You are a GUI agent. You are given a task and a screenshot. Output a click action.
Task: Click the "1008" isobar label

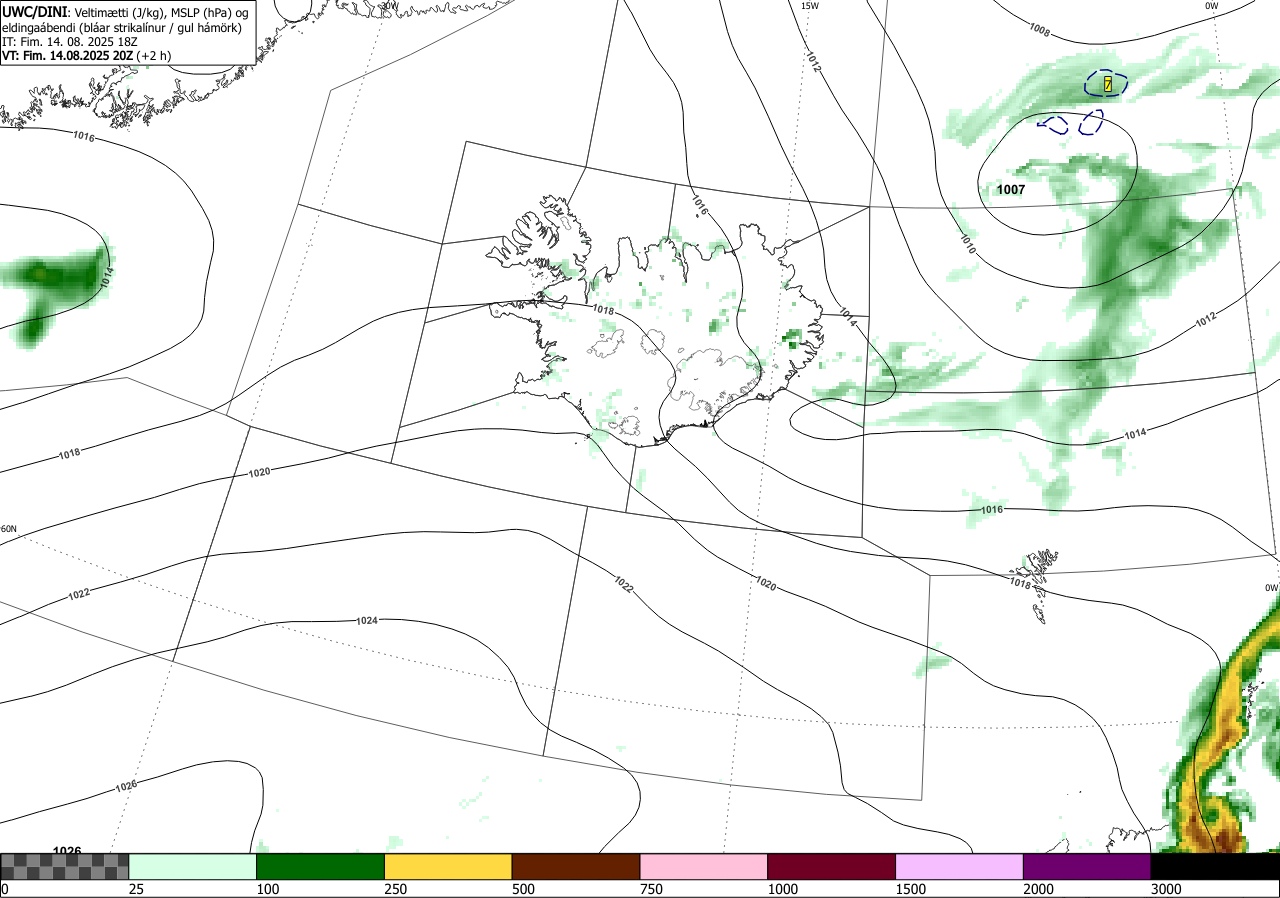click(1039, 31)
